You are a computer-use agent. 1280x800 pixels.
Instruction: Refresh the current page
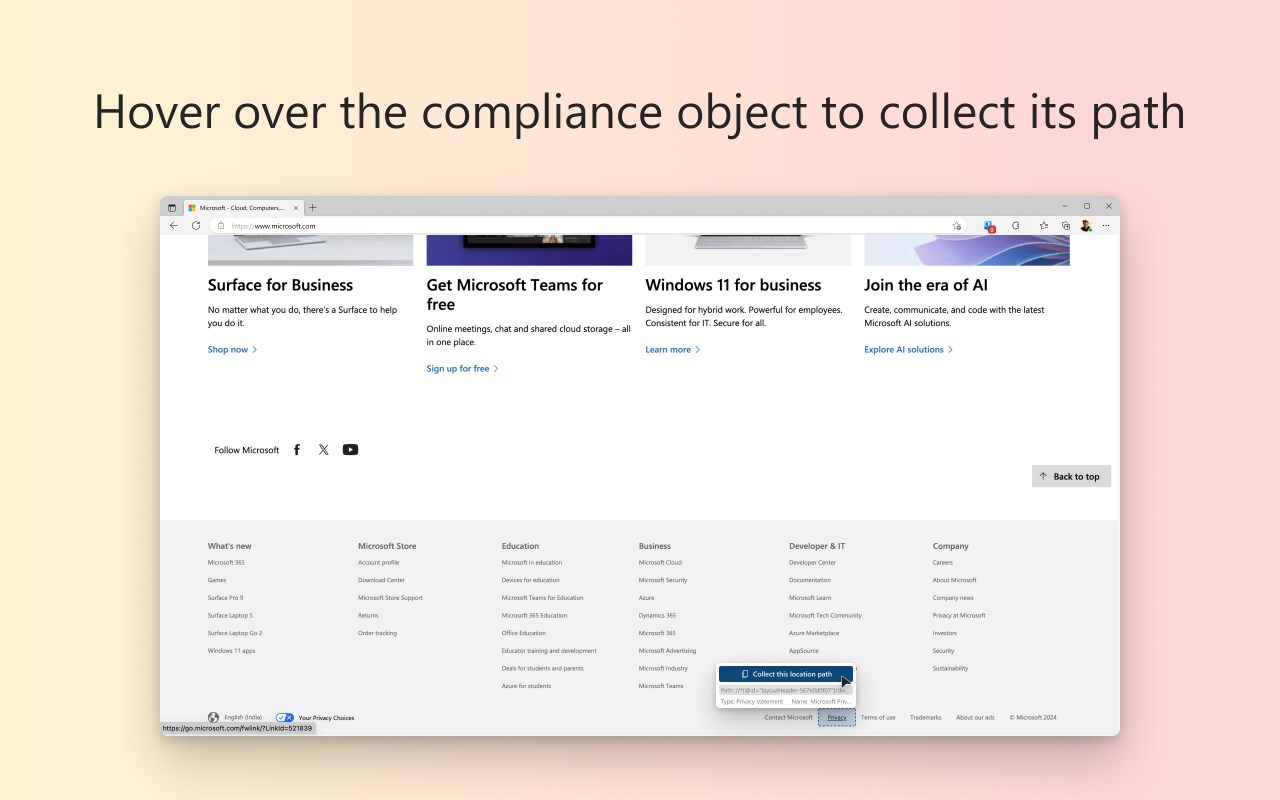pyautogui.click(x=196, y=226)
